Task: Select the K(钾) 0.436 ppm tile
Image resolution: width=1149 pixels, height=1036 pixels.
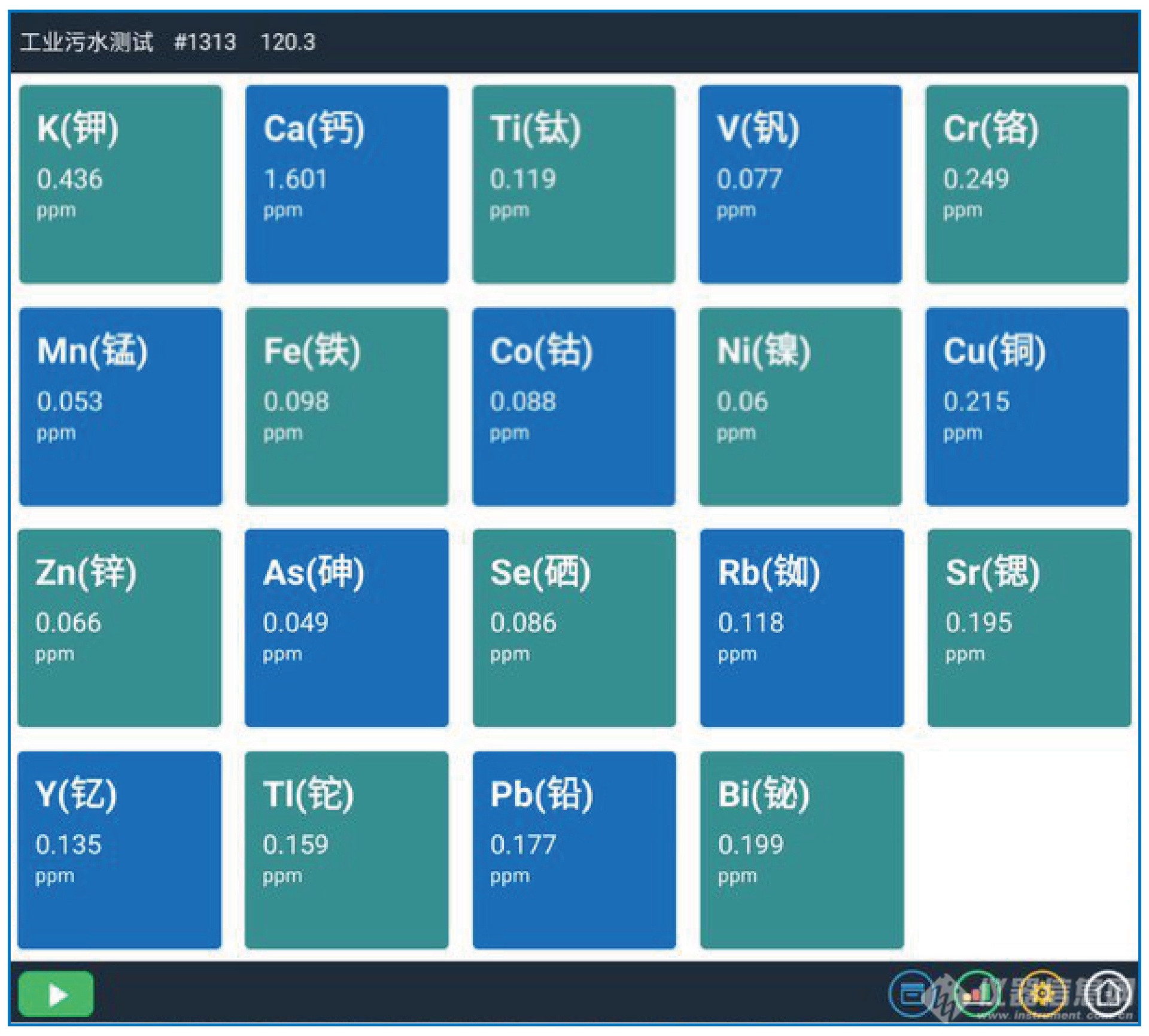Action: pos(120,184)
